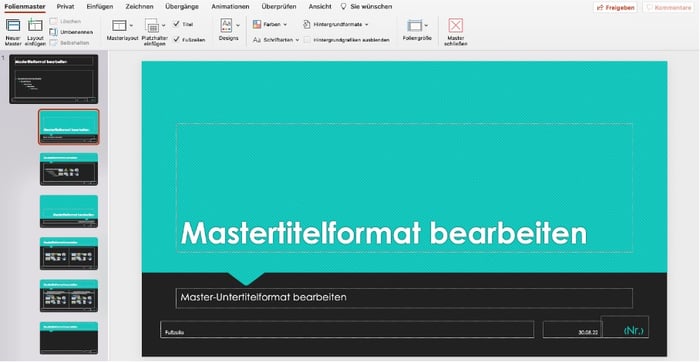
Task: Click the Mastertitelformat bearbeiten title placeholder
Action: [404, 188]
